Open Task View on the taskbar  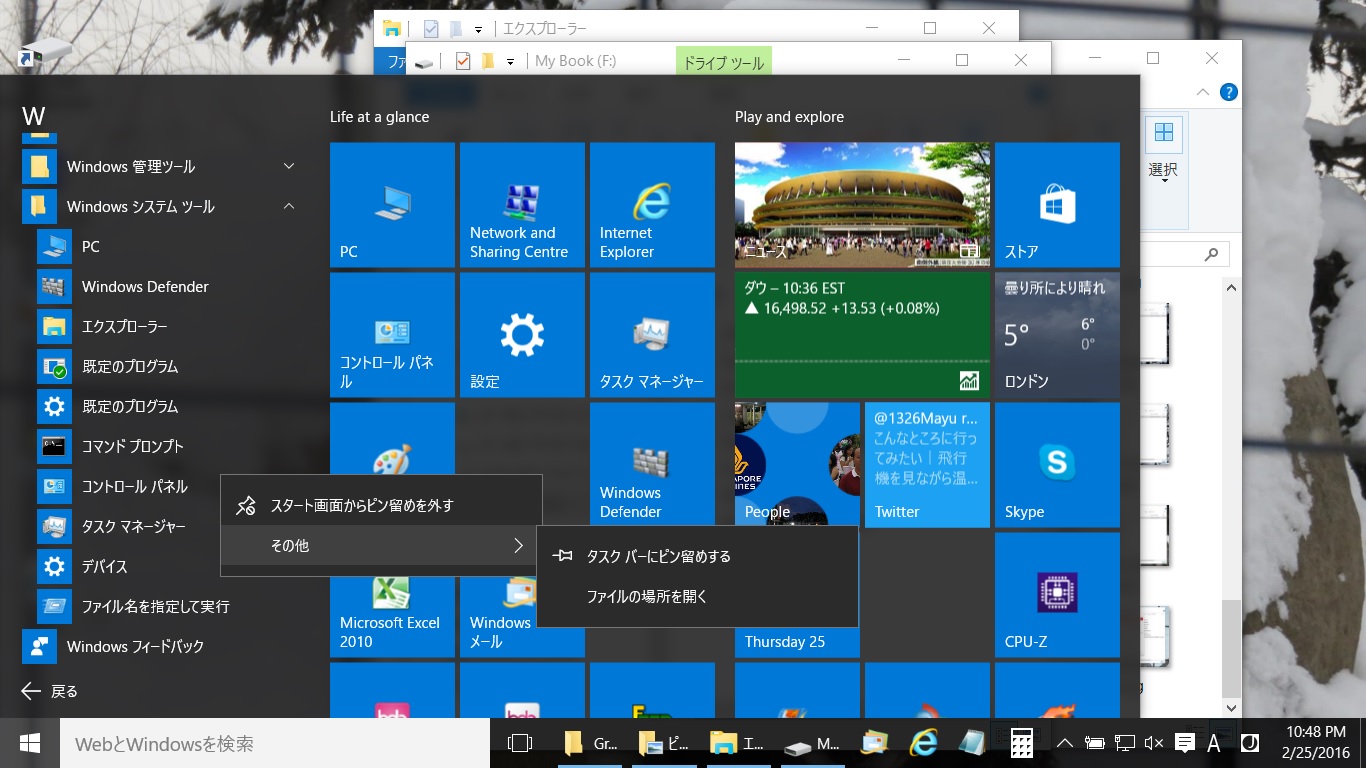(519, 743)
